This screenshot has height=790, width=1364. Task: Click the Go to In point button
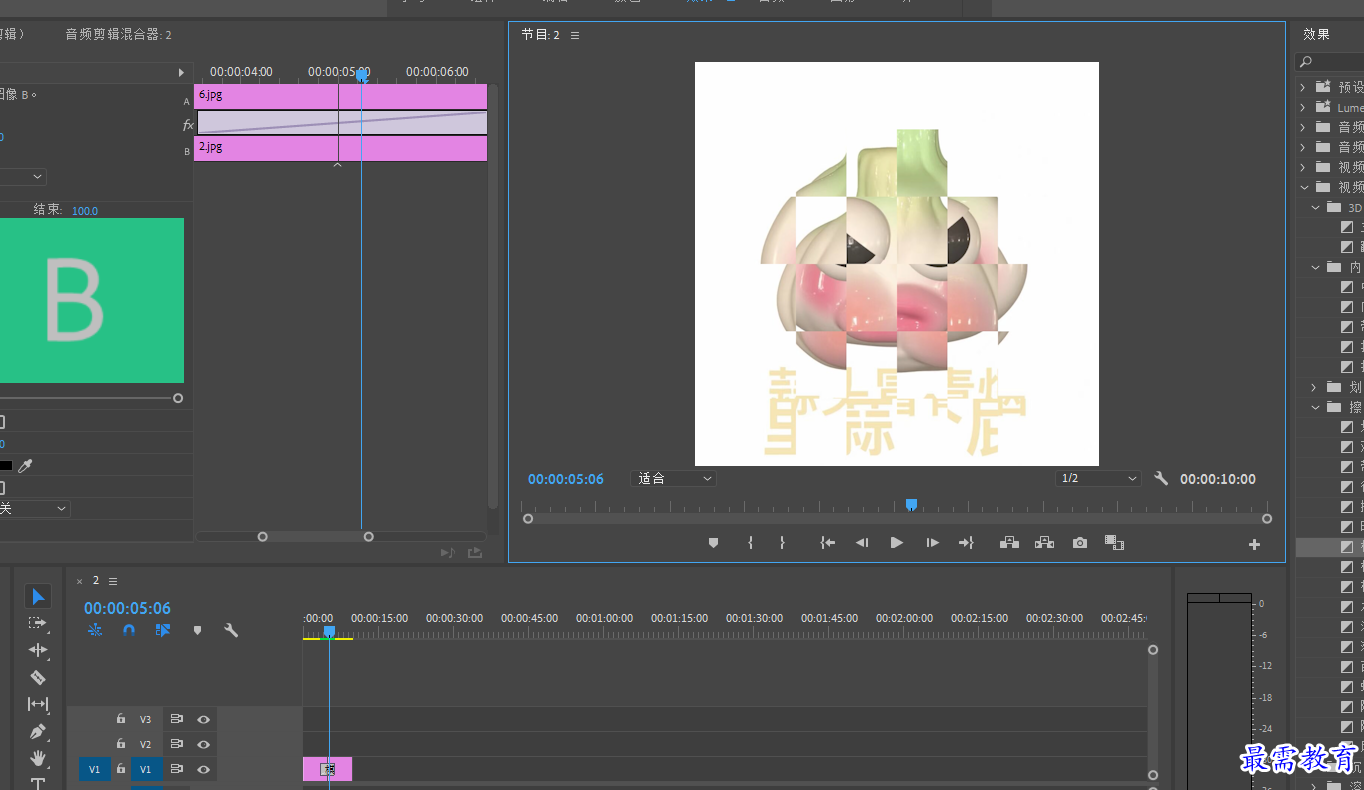click(827, 543)
